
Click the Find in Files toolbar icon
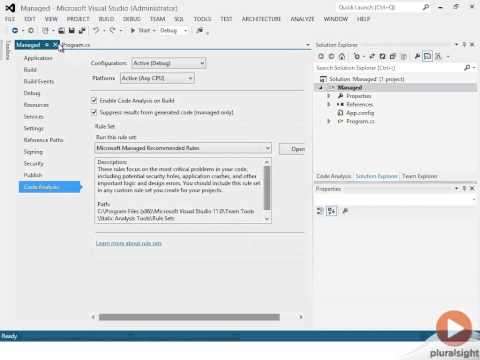click(200, 30)
